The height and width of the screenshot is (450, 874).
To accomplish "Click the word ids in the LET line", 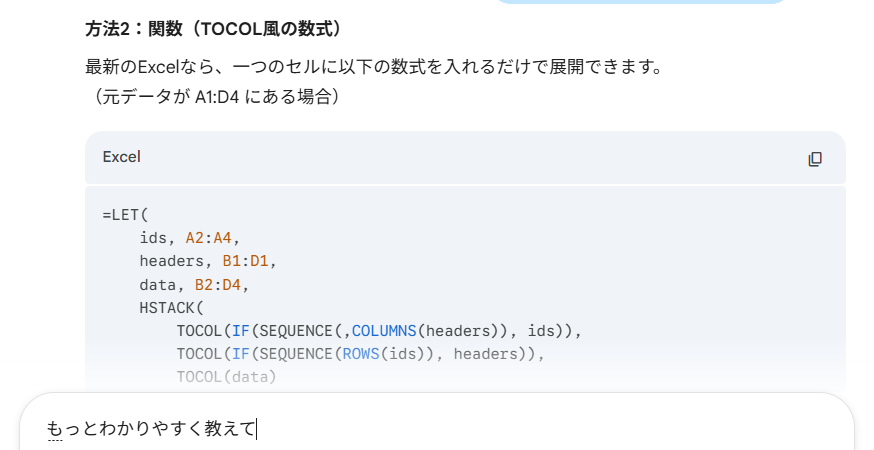I will pyautogui.click(x=156, y=238).
